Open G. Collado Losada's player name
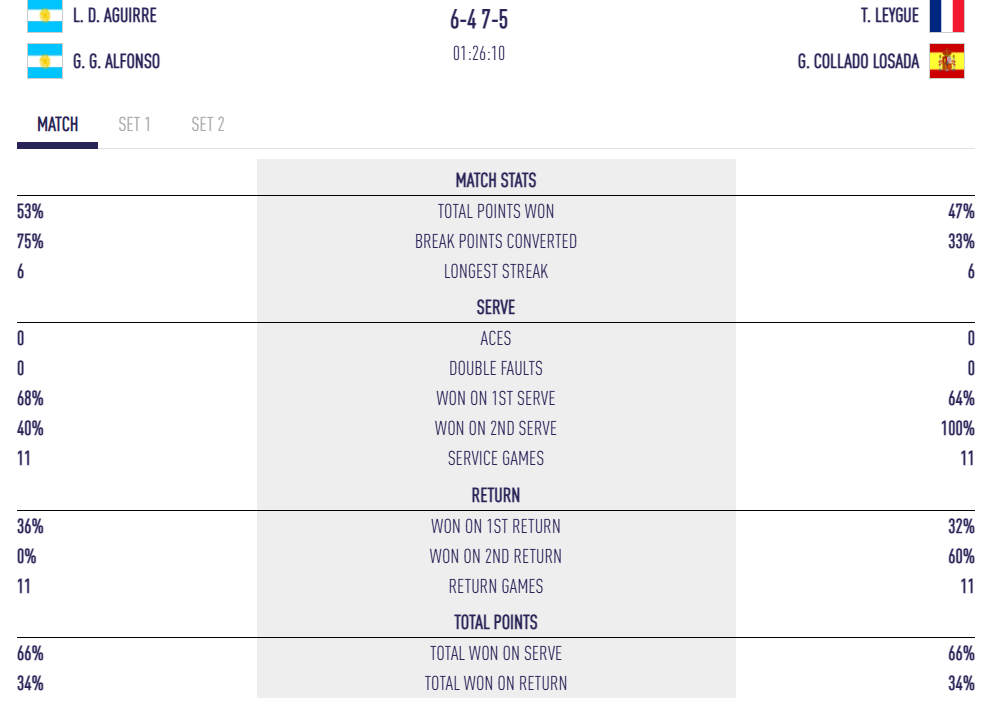 (x=858, y=62)
